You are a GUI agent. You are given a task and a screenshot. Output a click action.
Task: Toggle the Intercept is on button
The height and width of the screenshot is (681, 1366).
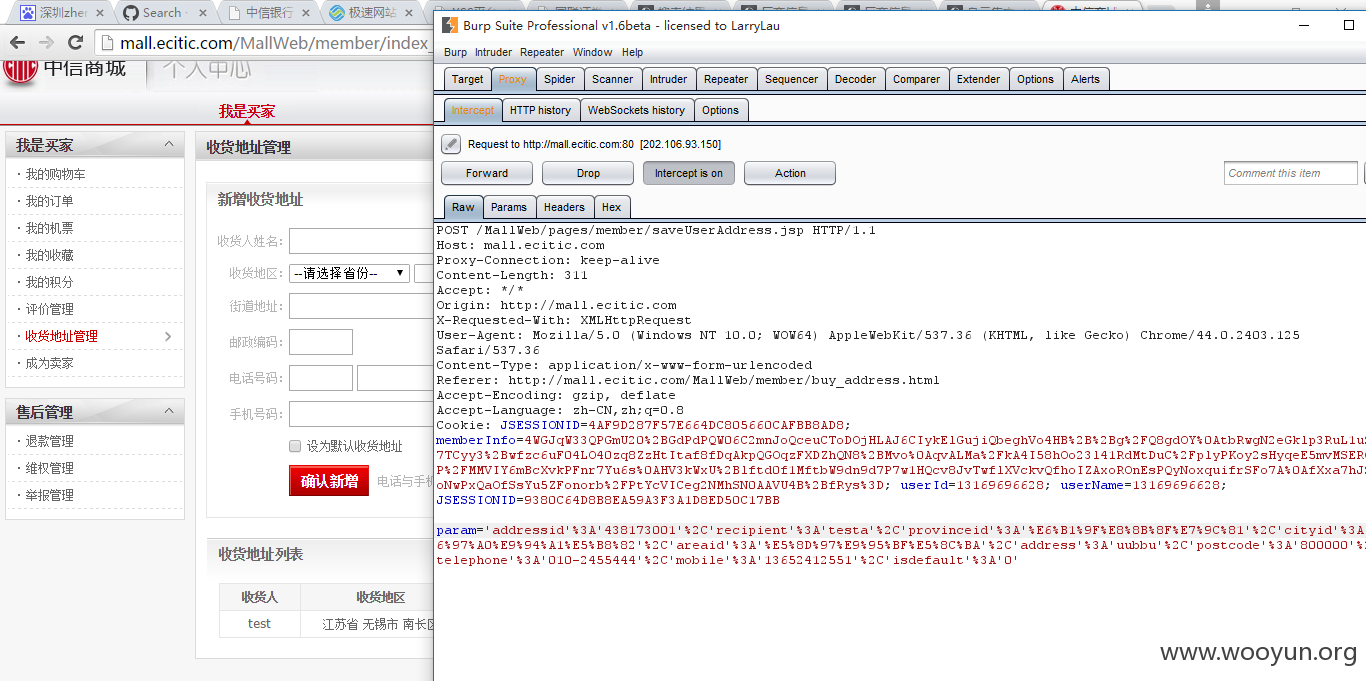pyautogui.click(x=689, y=173)
